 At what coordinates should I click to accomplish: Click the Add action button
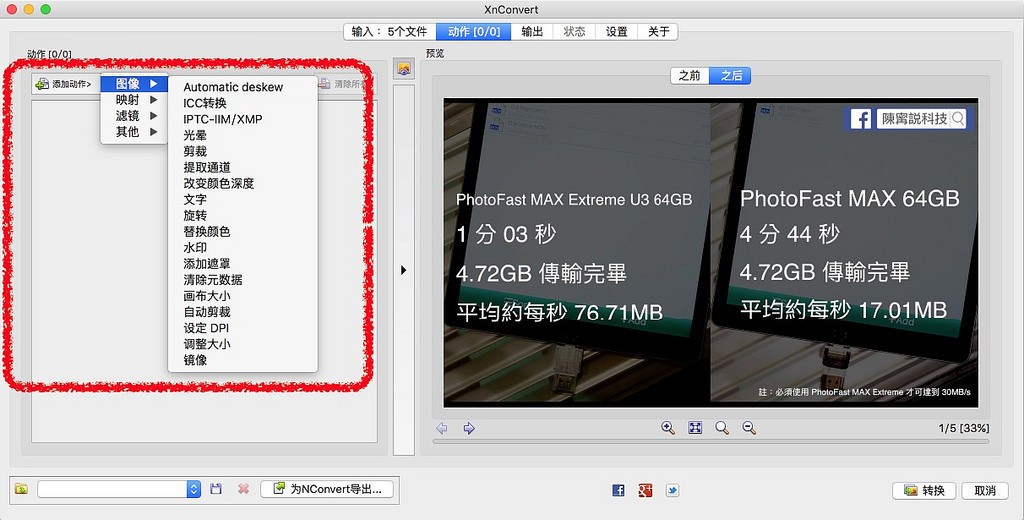[64, 84]
